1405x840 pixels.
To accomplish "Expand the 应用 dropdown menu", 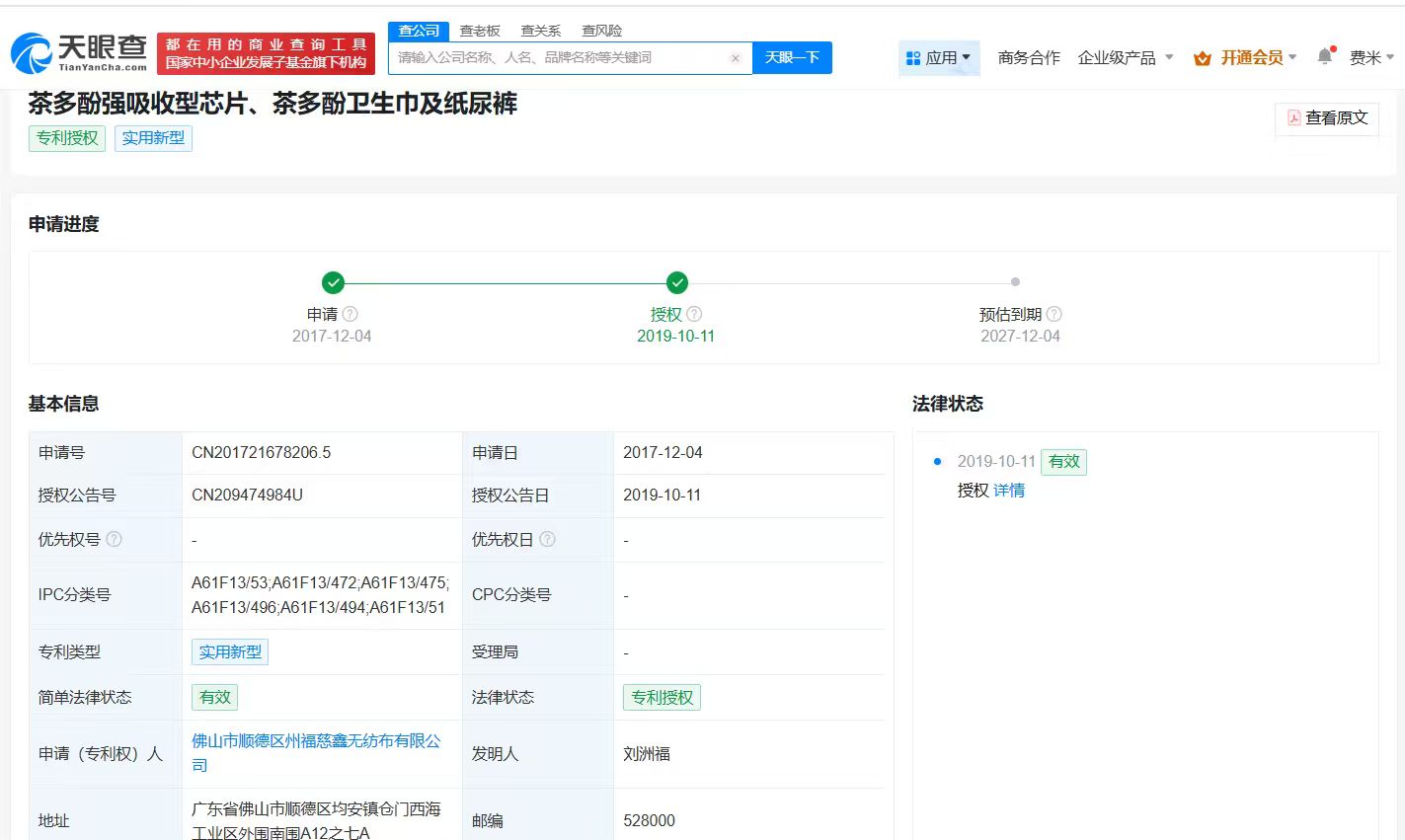I will pos(939,57).
